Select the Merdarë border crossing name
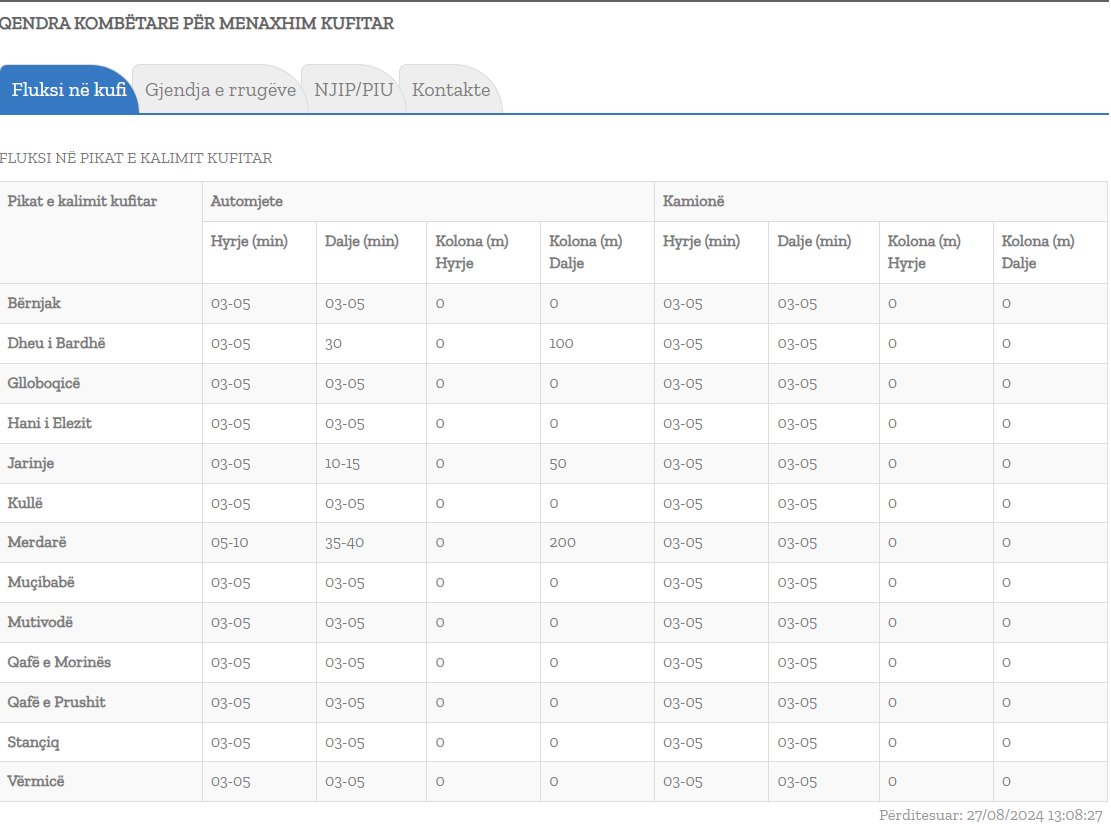The height and width of the screenshot is (834, 1111). 37,542
